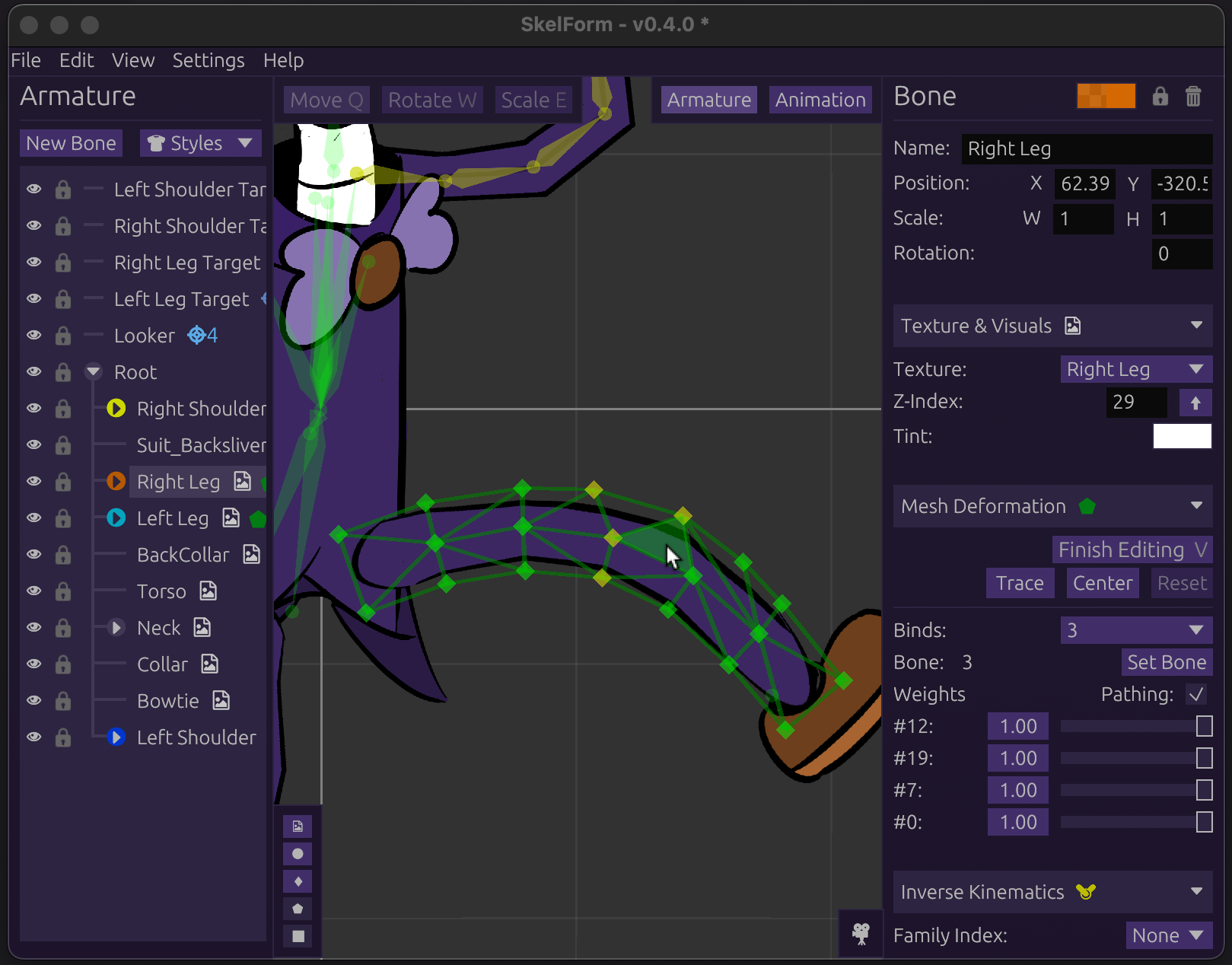The height and width of the screenshot is (965, 1232).
Task: Click the camera icon in the viewport corner
Action: (861, 933)
